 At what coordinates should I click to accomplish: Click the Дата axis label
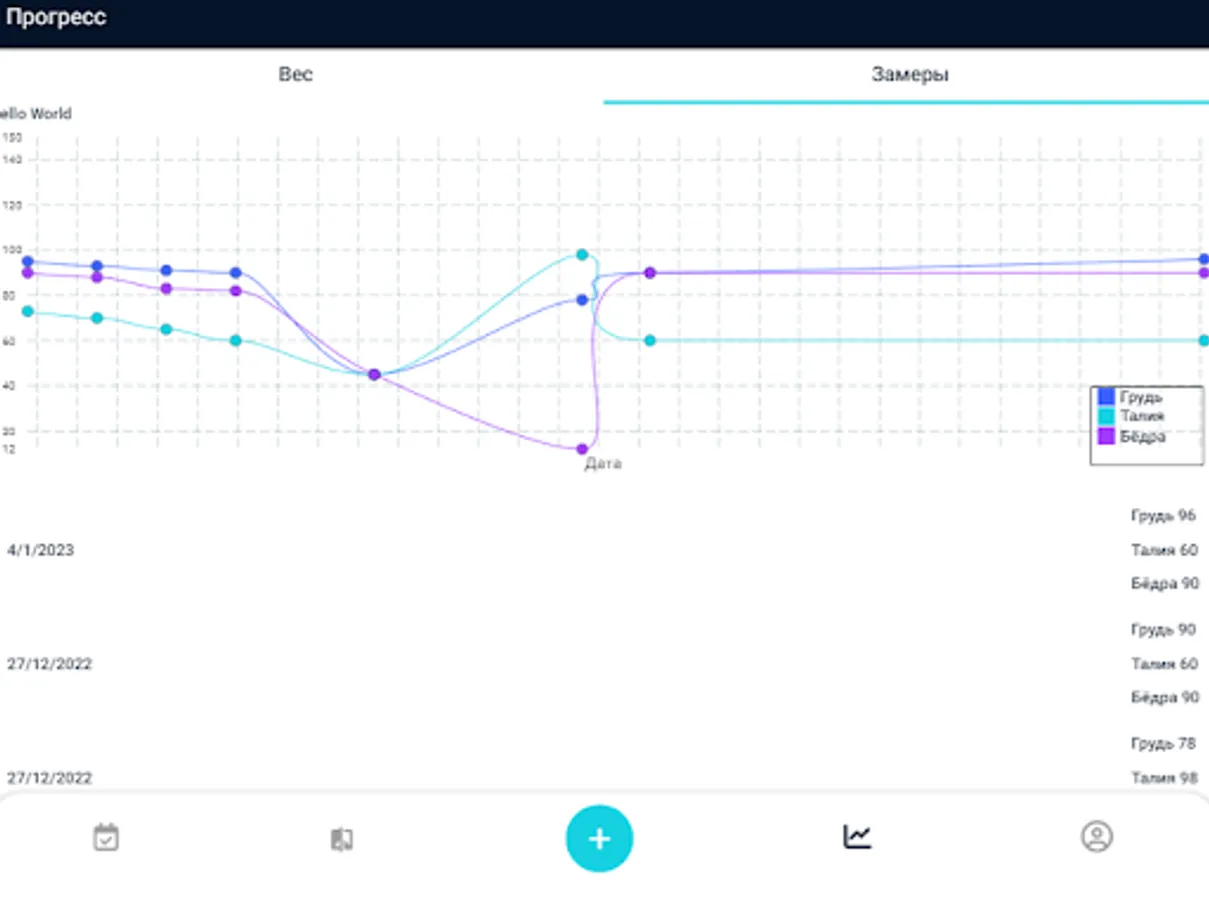click(x=603, y=464)
